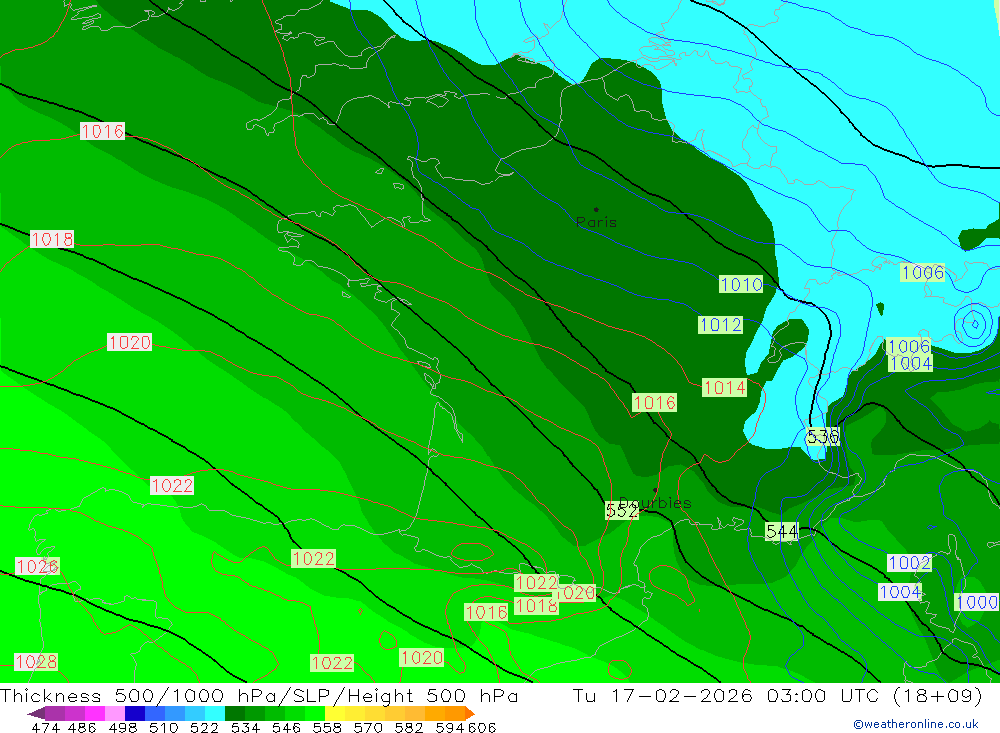Click the 1022 label above the 1018 label
This screenshot has height=733, width=1000.
click(536, 582)
